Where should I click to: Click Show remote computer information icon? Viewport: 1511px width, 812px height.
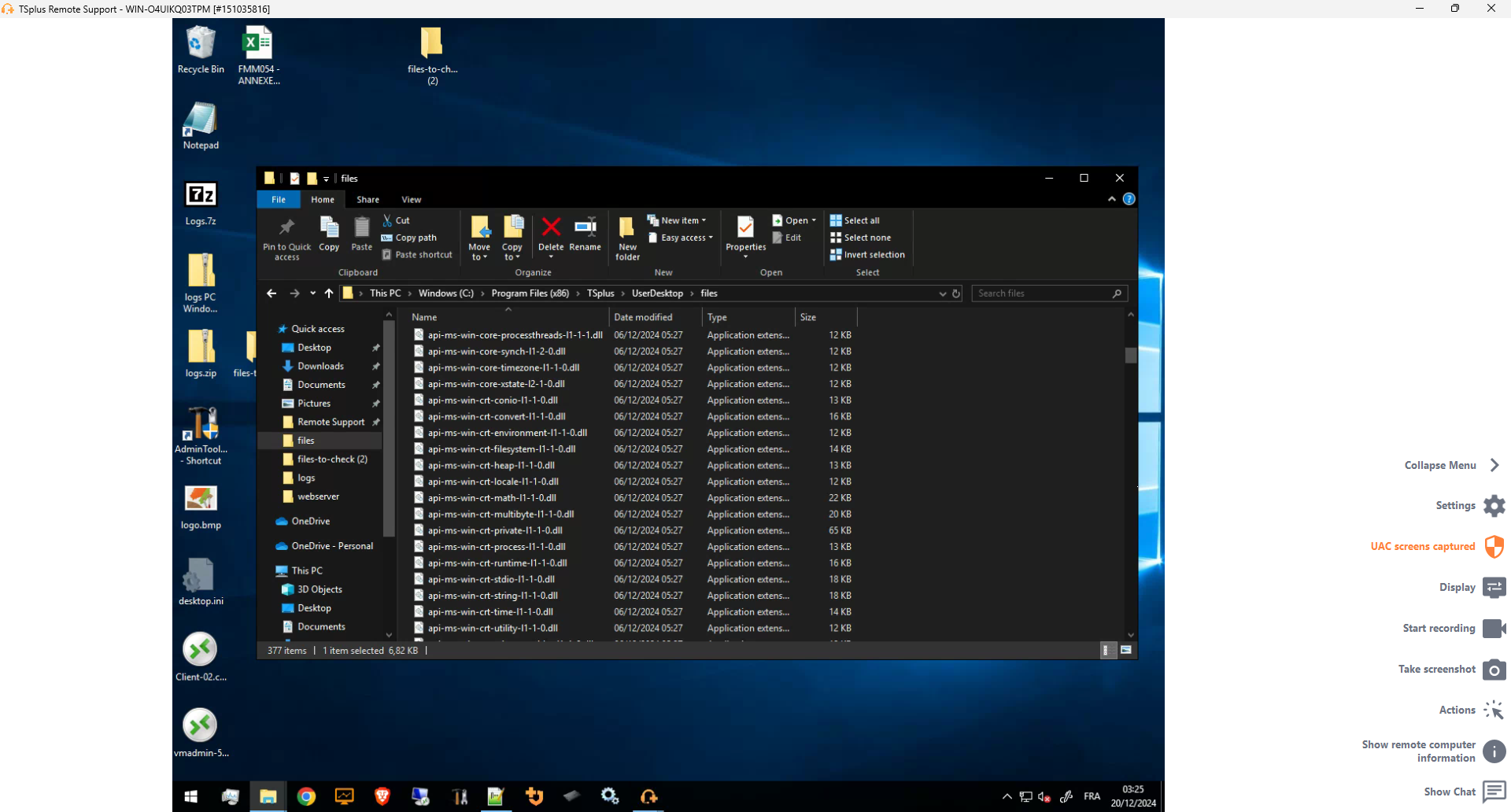tap(1494, 751)
